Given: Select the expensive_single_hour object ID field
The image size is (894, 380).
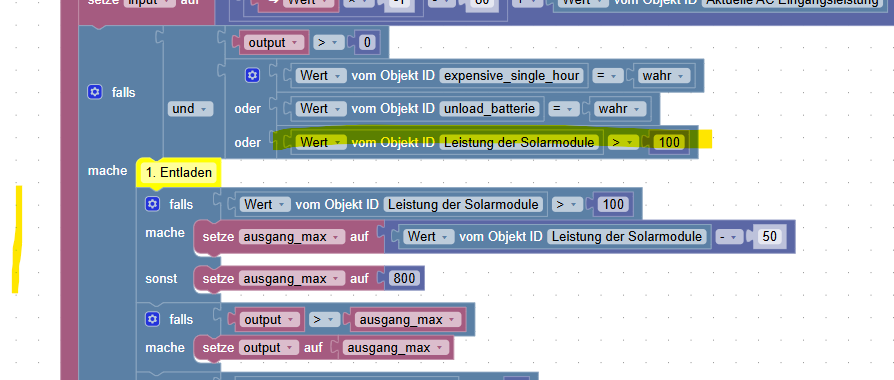Looking at the screenshot, I should 512,75.
